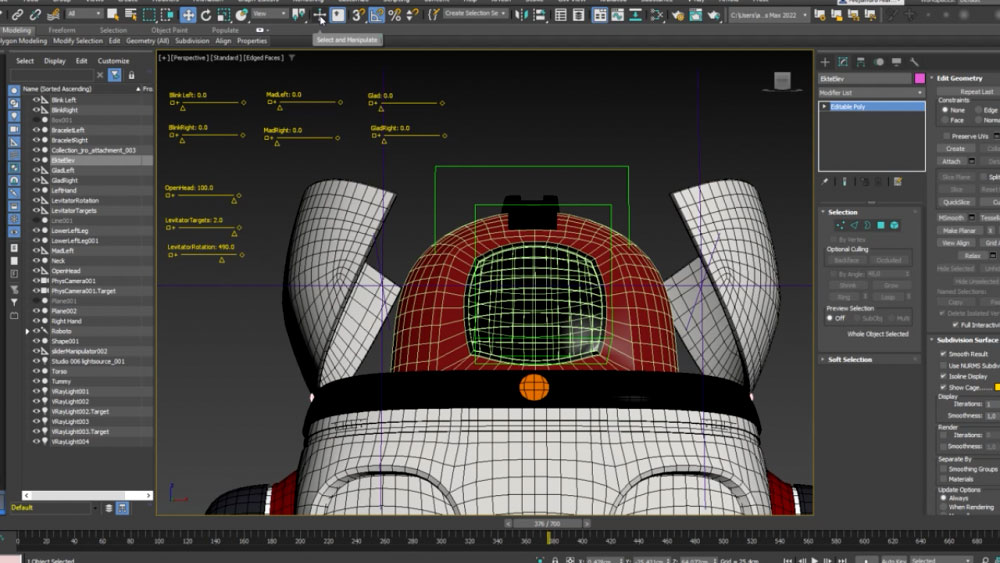Open the Modify panel tab icon
Viewport: 1000px width, 563px height.
[843, 62]
